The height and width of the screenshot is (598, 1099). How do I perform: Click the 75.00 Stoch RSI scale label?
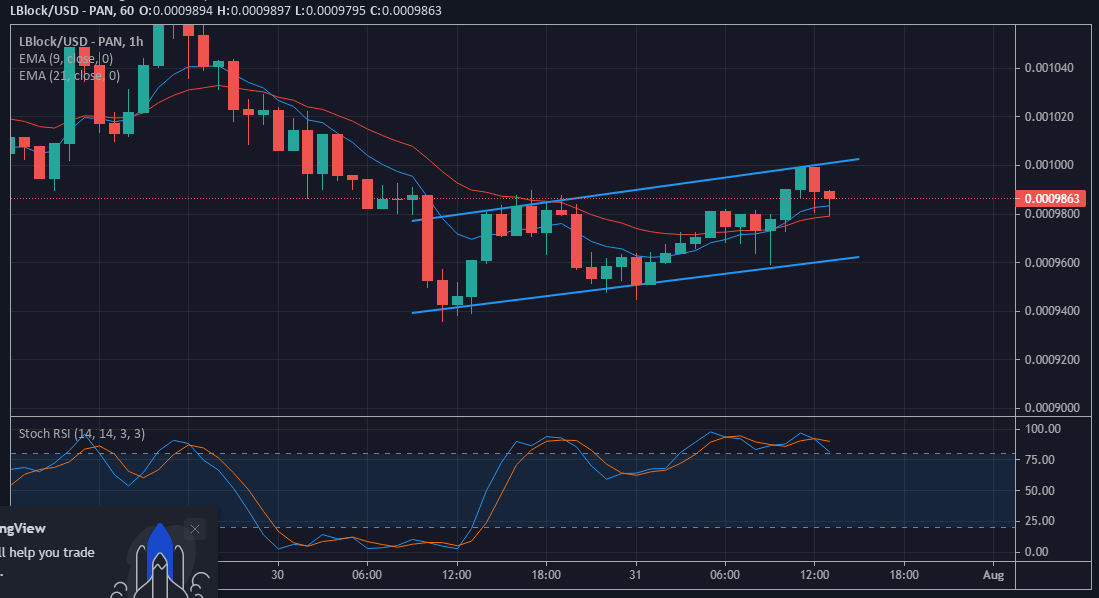tap(1039, 459)
